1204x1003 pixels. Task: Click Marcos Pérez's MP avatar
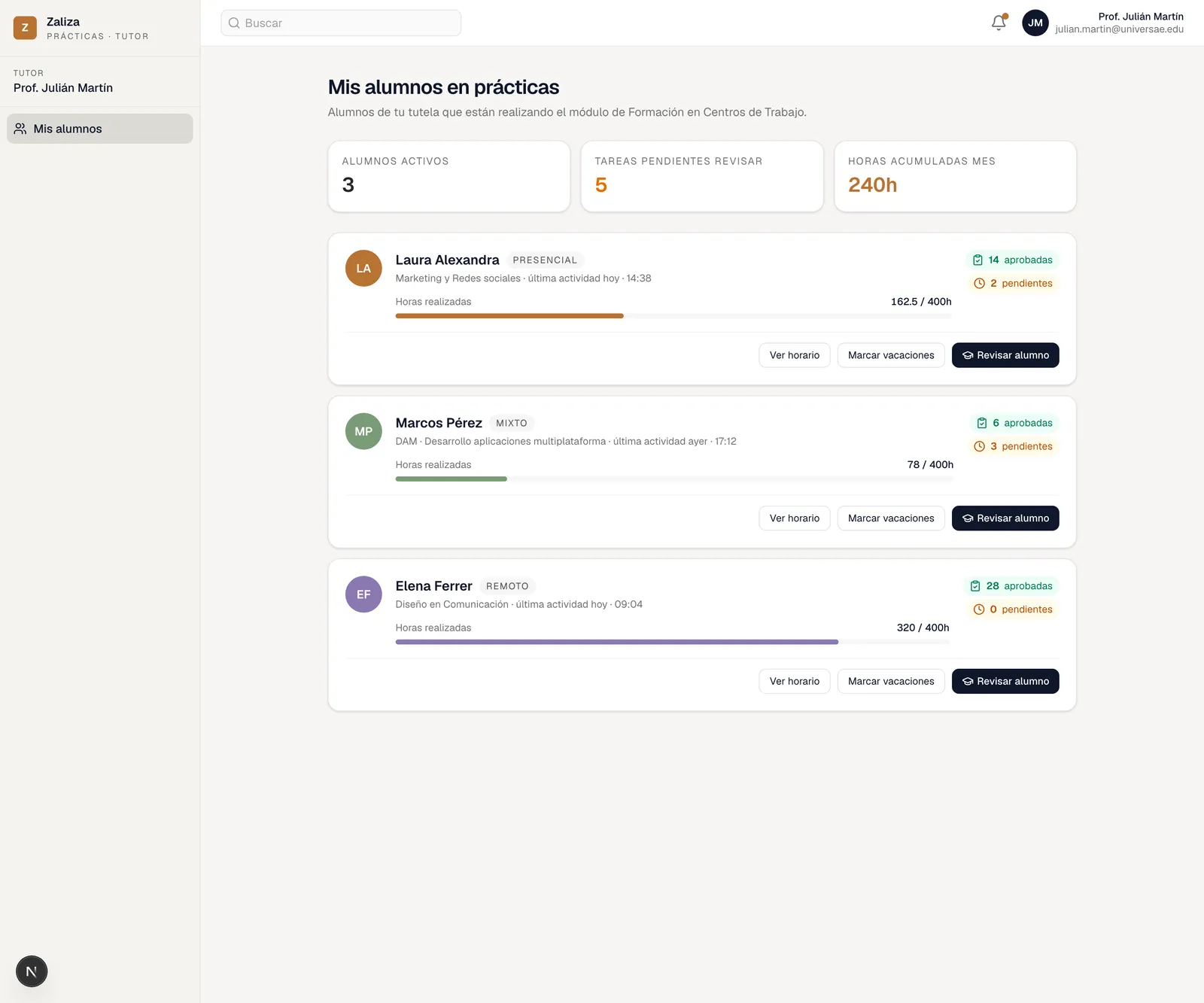tap(363, 431)
